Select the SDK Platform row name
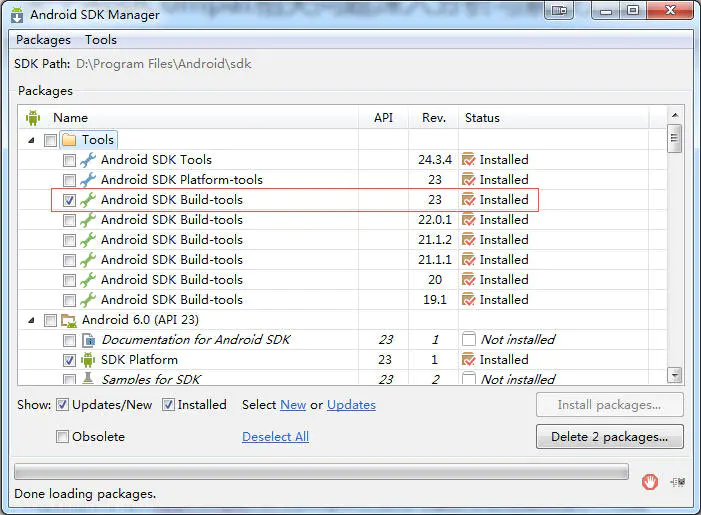Viewport: 701px width, 515px height. [x=139, y=359]
